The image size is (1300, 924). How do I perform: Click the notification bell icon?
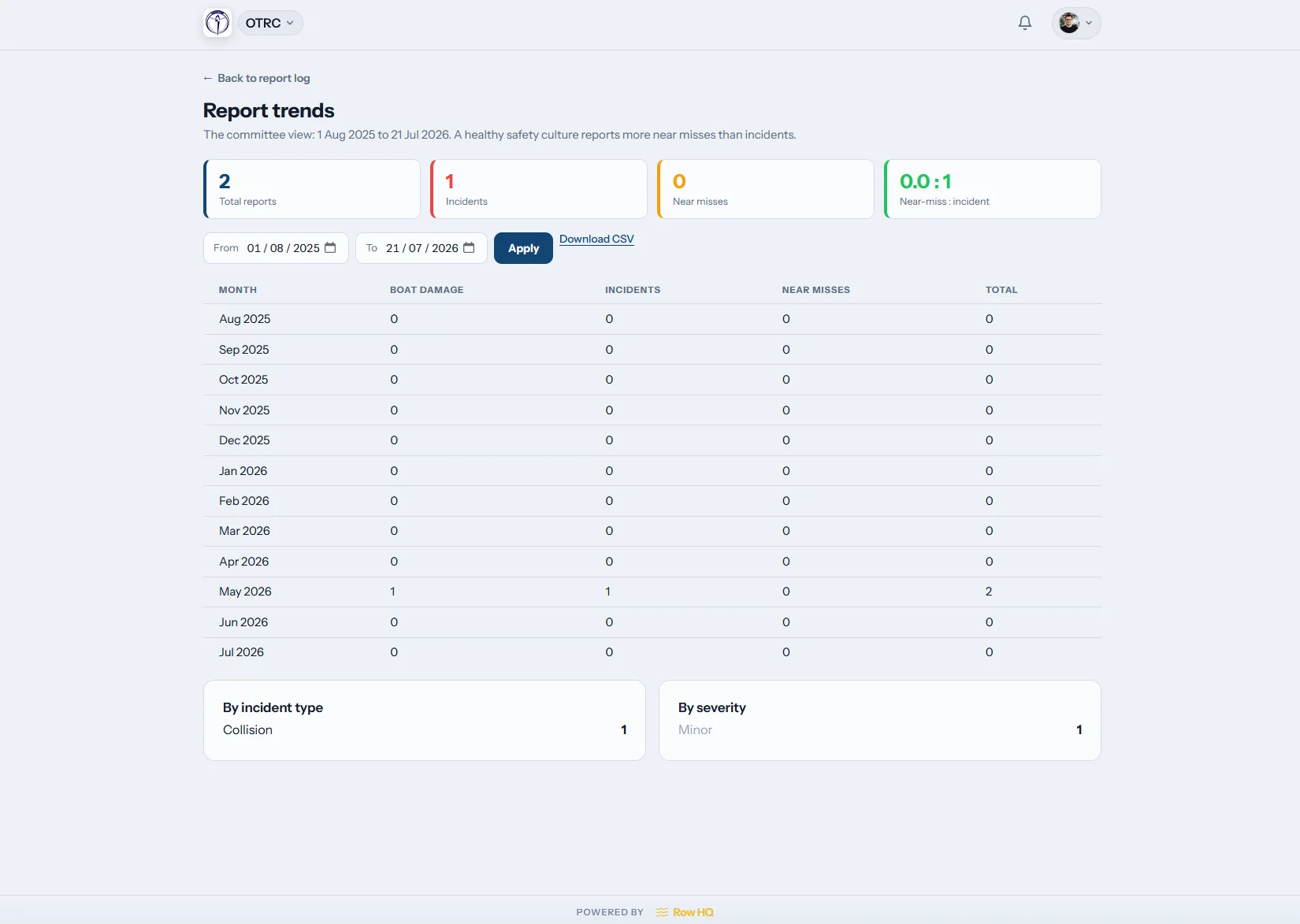(1024, 23)
